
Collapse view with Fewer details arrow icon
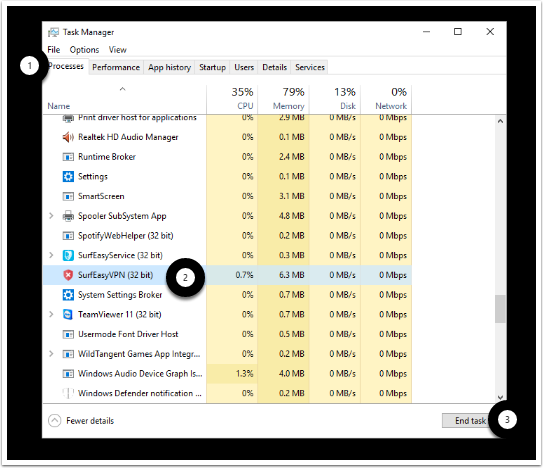coord(54,421)
